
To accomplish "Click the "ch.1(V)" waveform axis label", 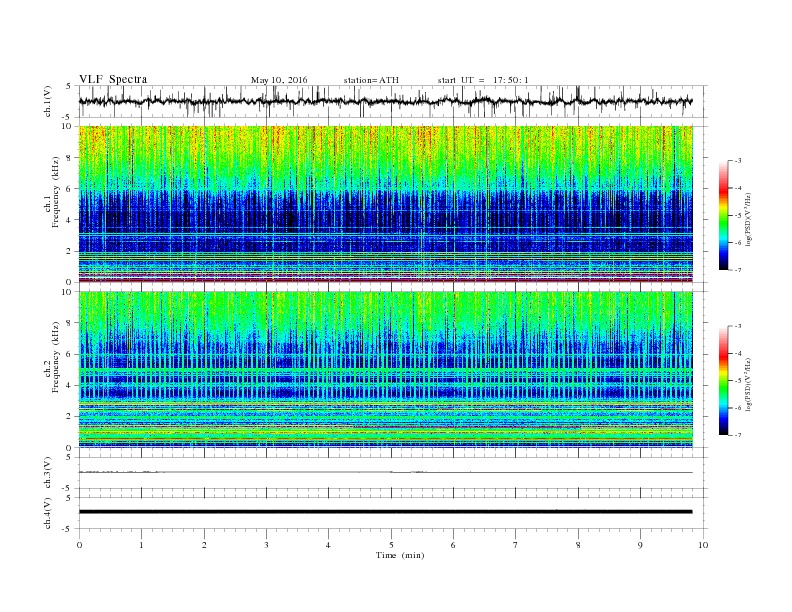I will tap(48, 101).
